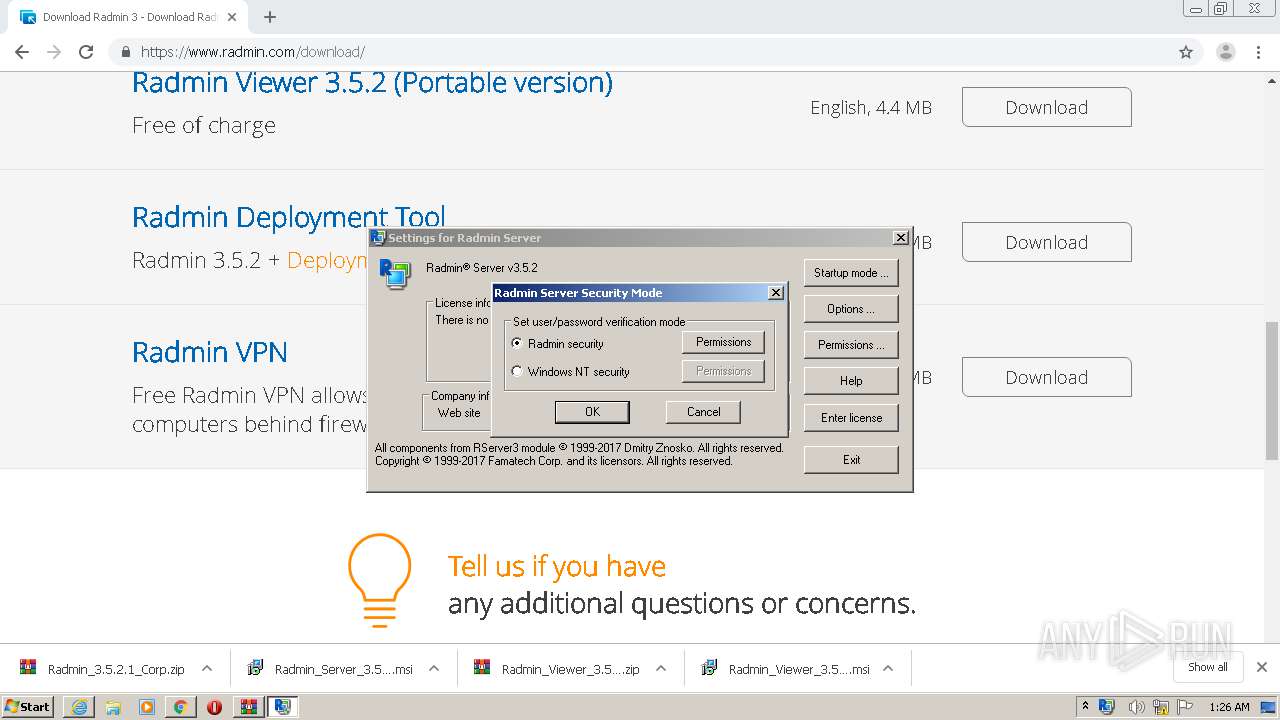Screen dimensions: 1280x720
Task: Show hidden system tray icons
Action: pyautogui.click(x=1085, y=707)
